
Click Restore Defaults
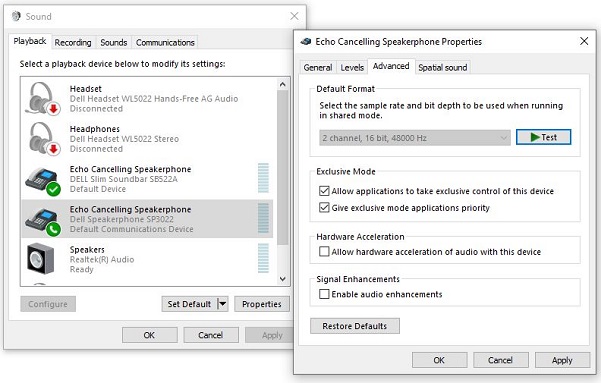pos(355,326)
